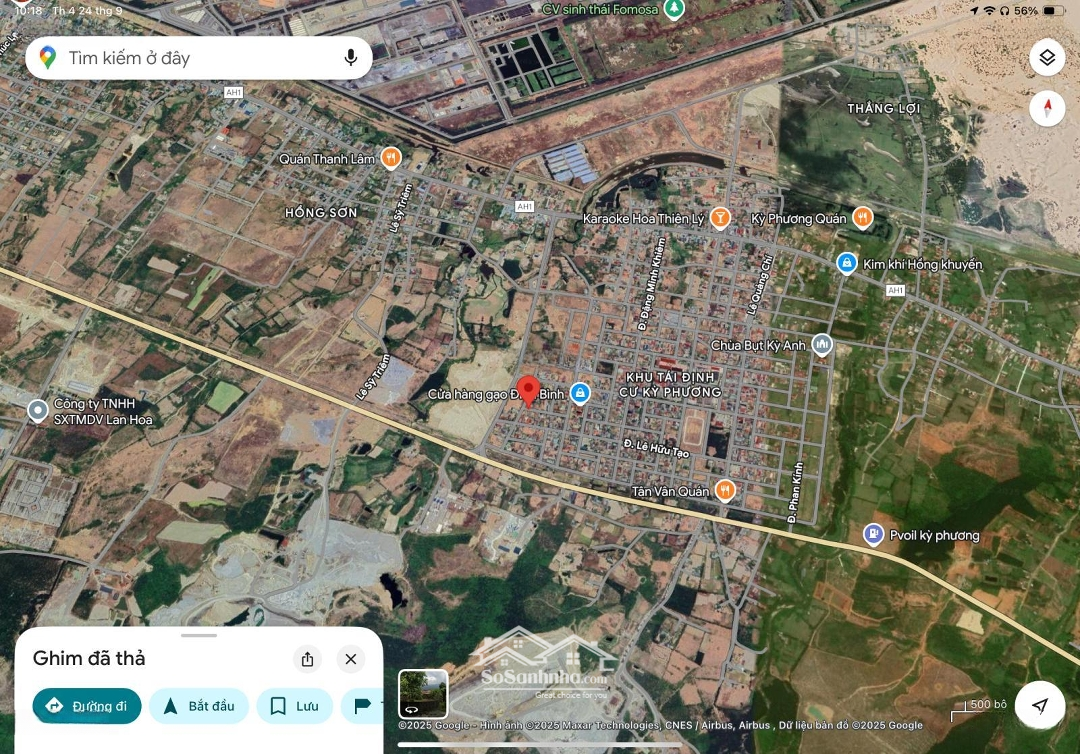Tap the microphone voice search icon
This screenshot has height=754, width=1080.
click(x=351, y=58)
